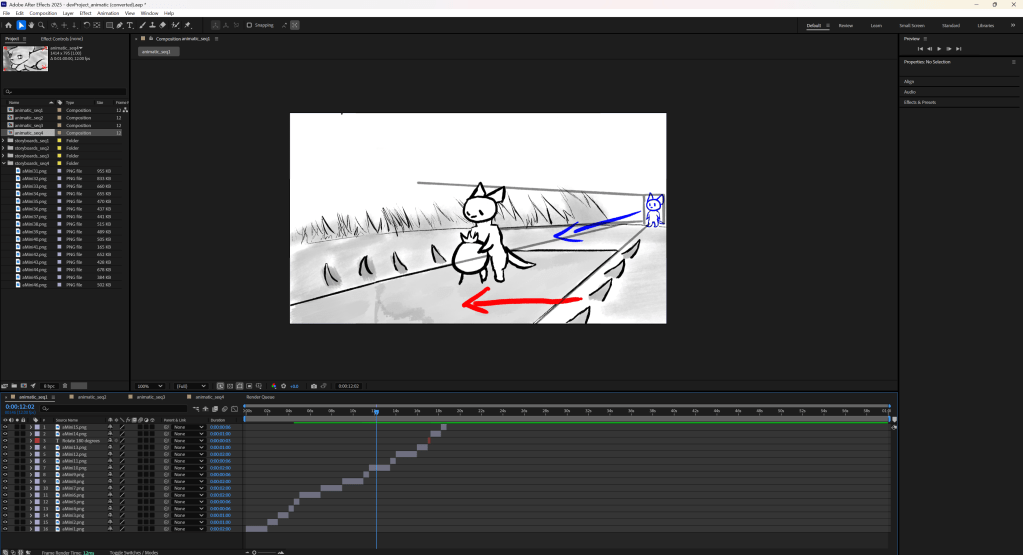Switch to the animatic_seq3 timeline tab
Viewport: 1023px width, 555px height.
coord(151,397)
